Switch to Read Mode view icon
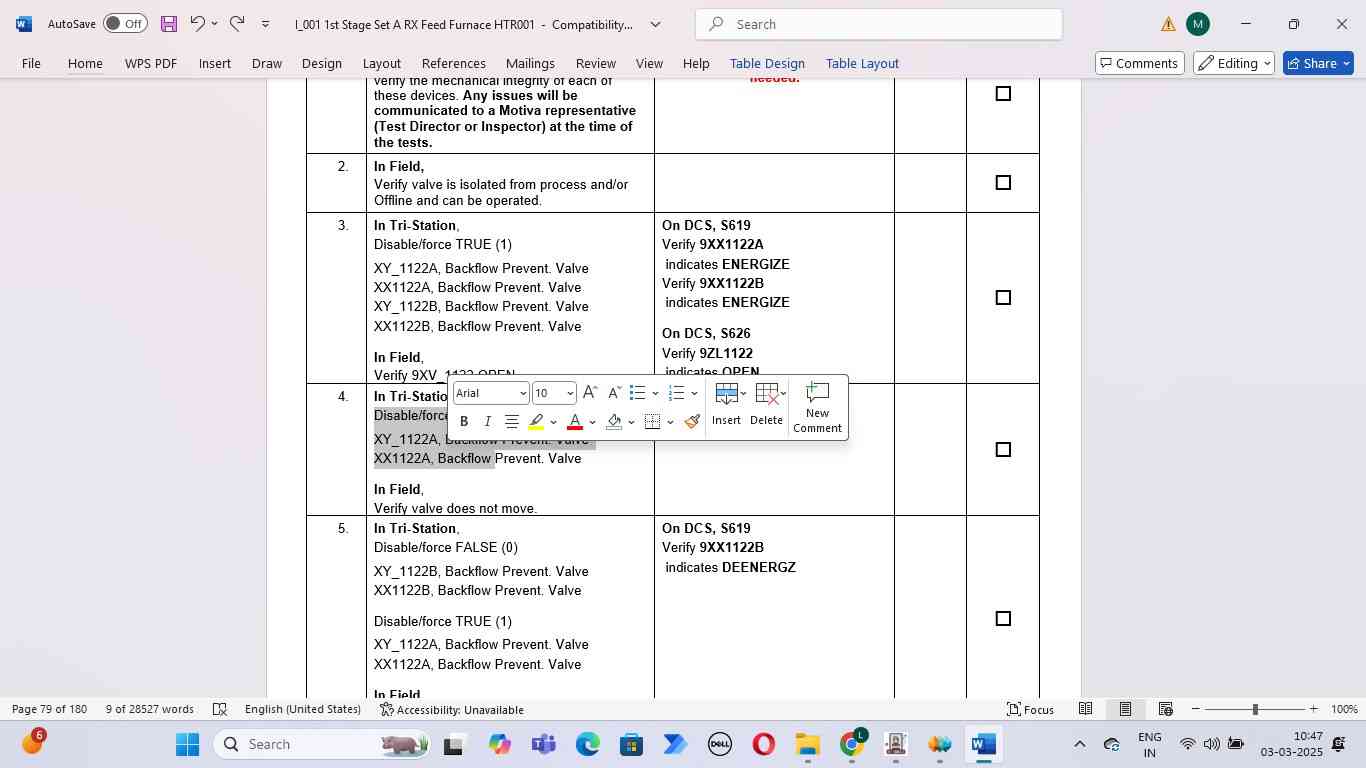The image size is (1366, 768). click(x=1085, y=709)
